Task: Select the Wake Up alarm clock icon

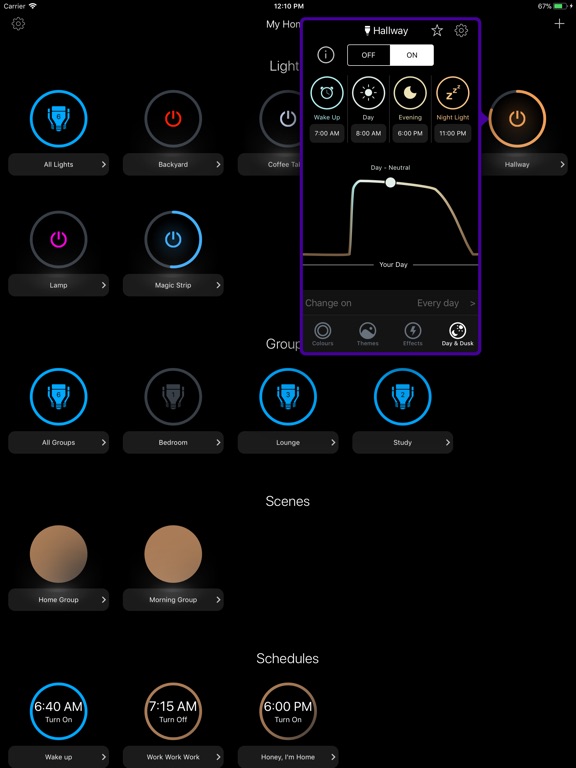Action: 327,92
